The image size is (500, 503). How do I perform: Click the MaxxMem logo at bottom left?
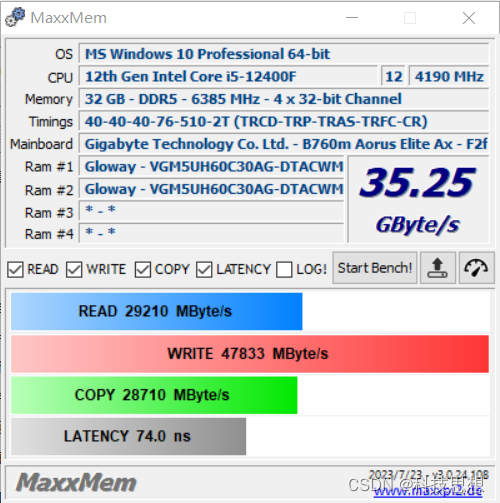[x=76, y=482]
